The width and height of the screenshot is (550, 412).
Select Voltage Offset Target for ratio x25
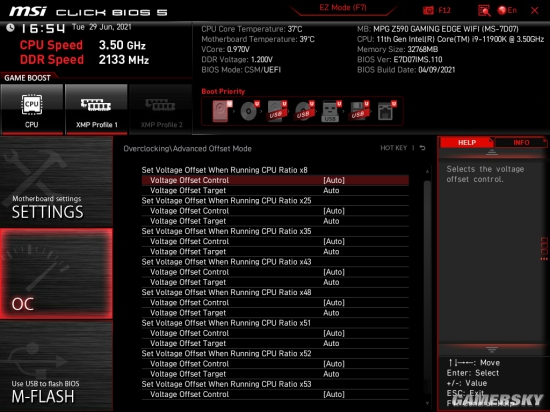[x=275, y=221]
